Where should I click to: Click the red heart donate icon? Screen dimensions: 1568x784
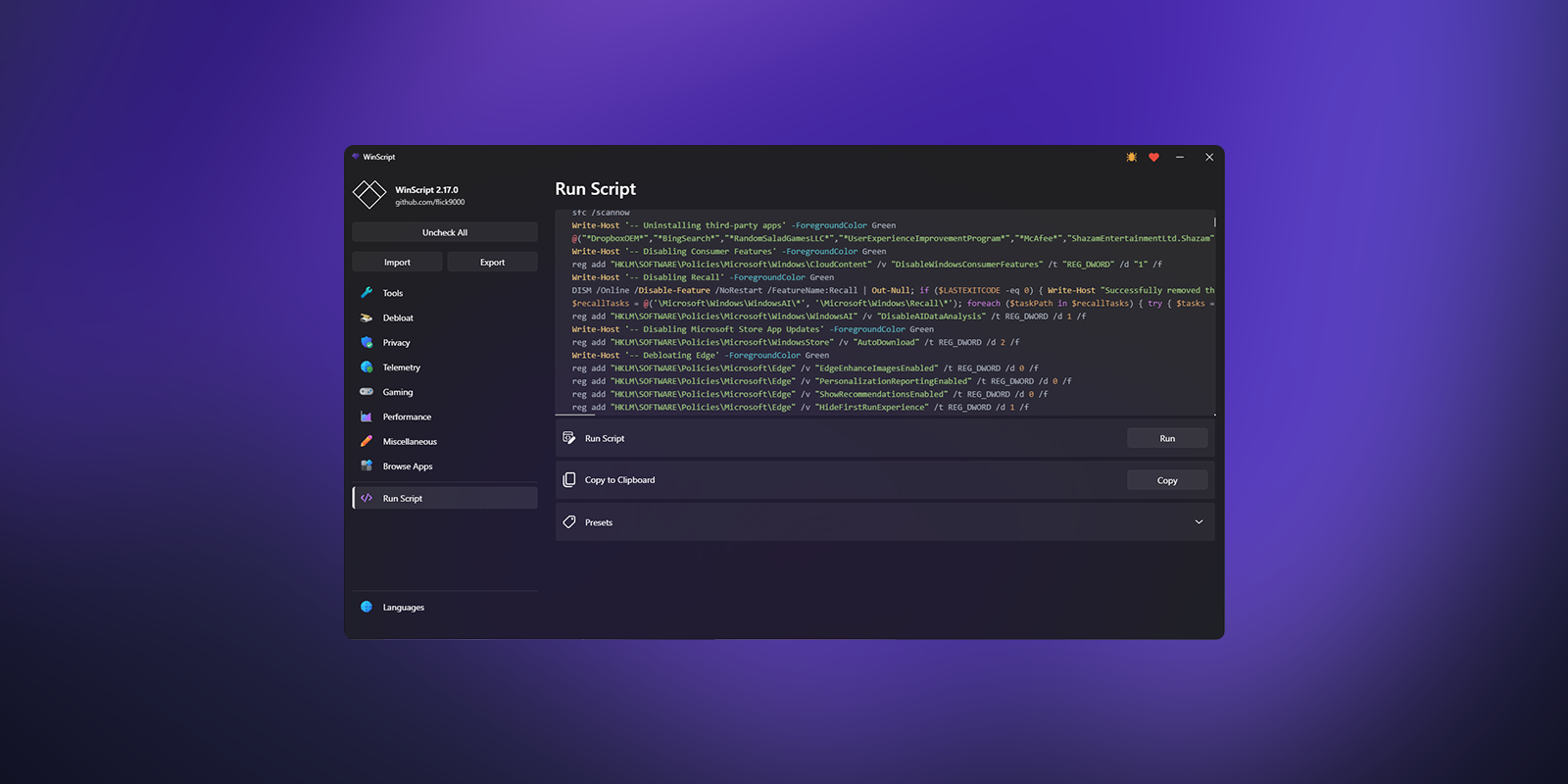1154,157
